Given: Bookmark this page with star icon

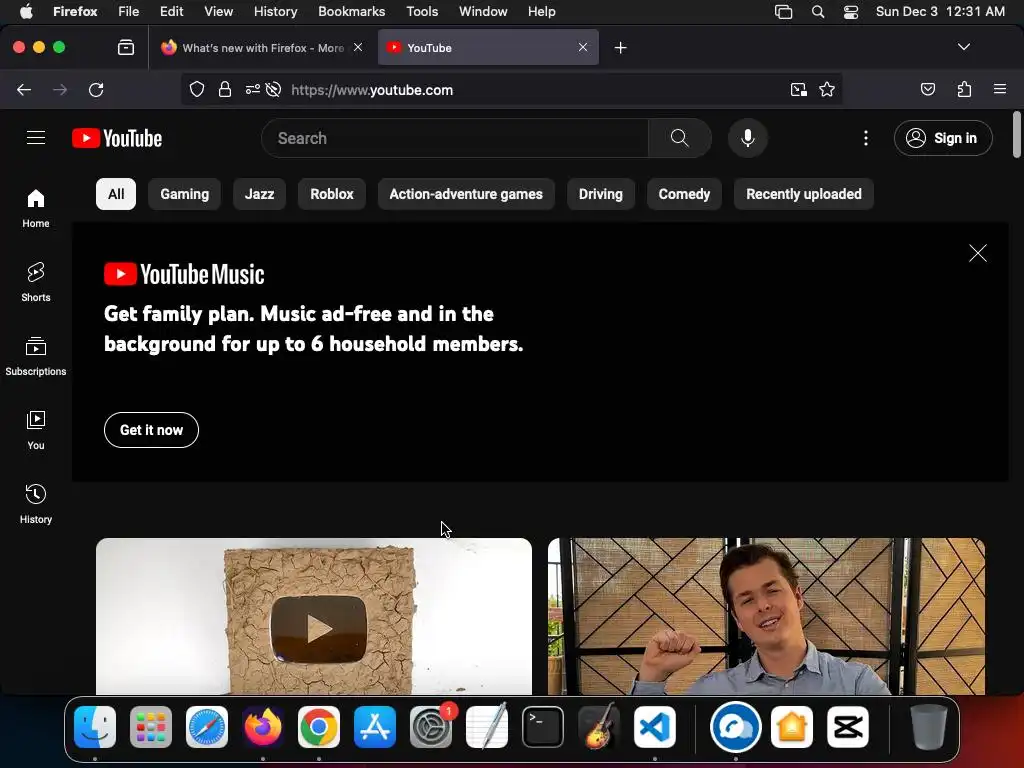Looking at the screenshot, I should 827,89.
